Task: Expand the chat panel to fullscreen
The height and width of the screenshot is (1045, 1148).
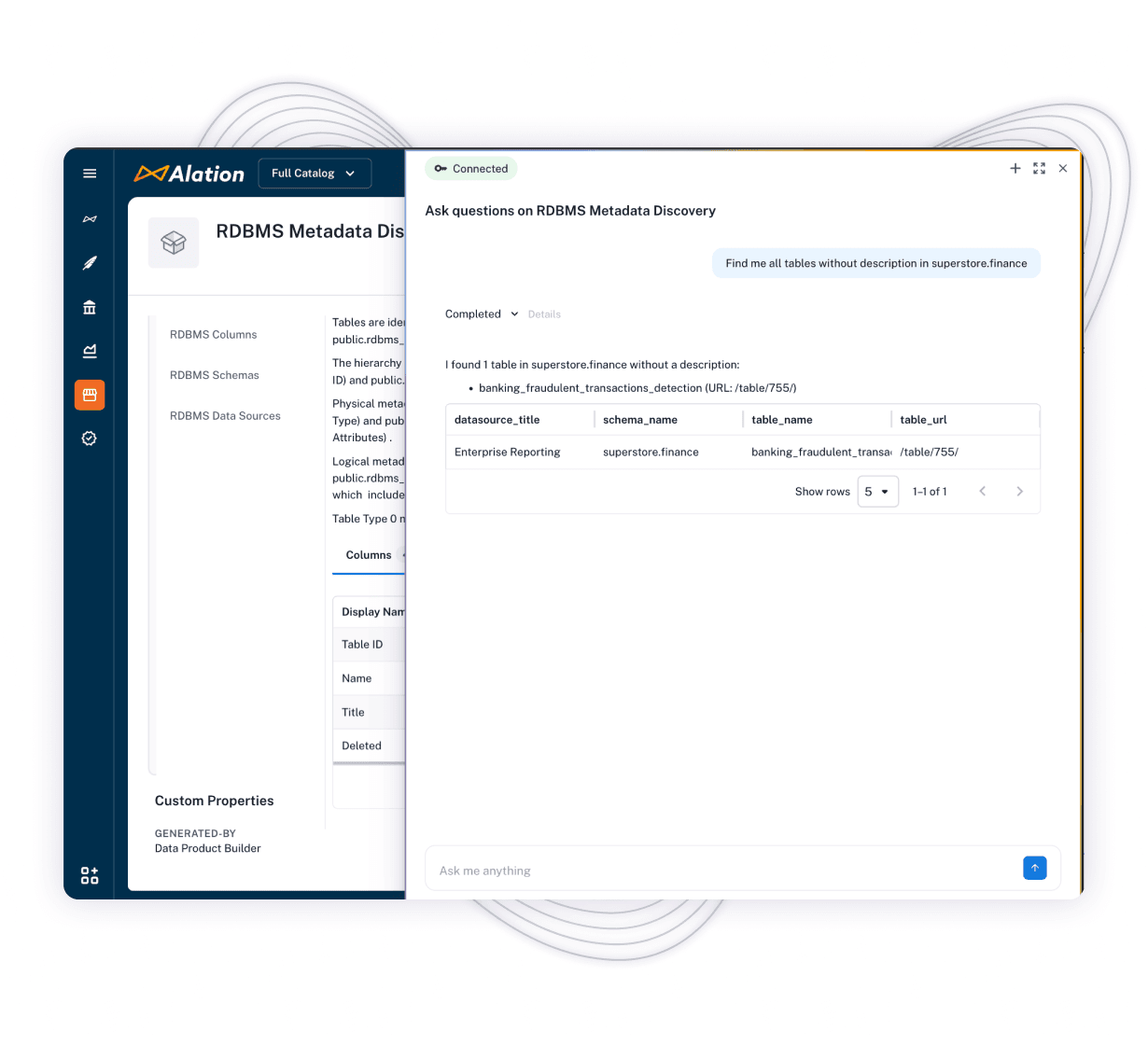Action: tap(1039, 169)
